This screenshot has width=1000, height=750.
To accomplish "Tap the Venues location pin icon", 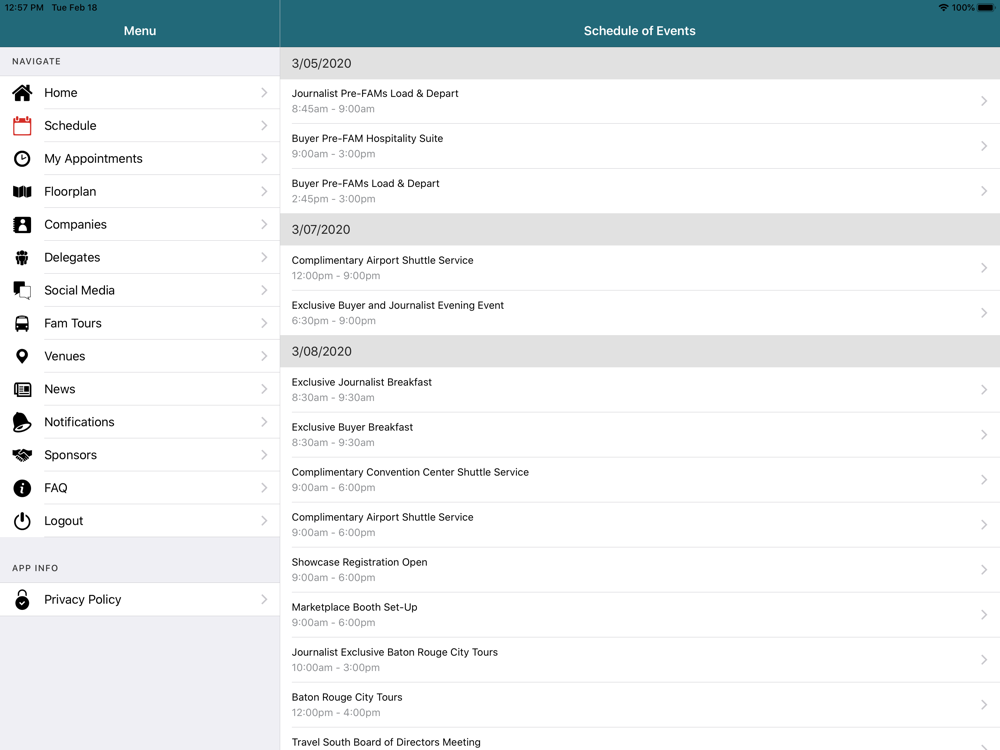I will (x=22, y=357).
